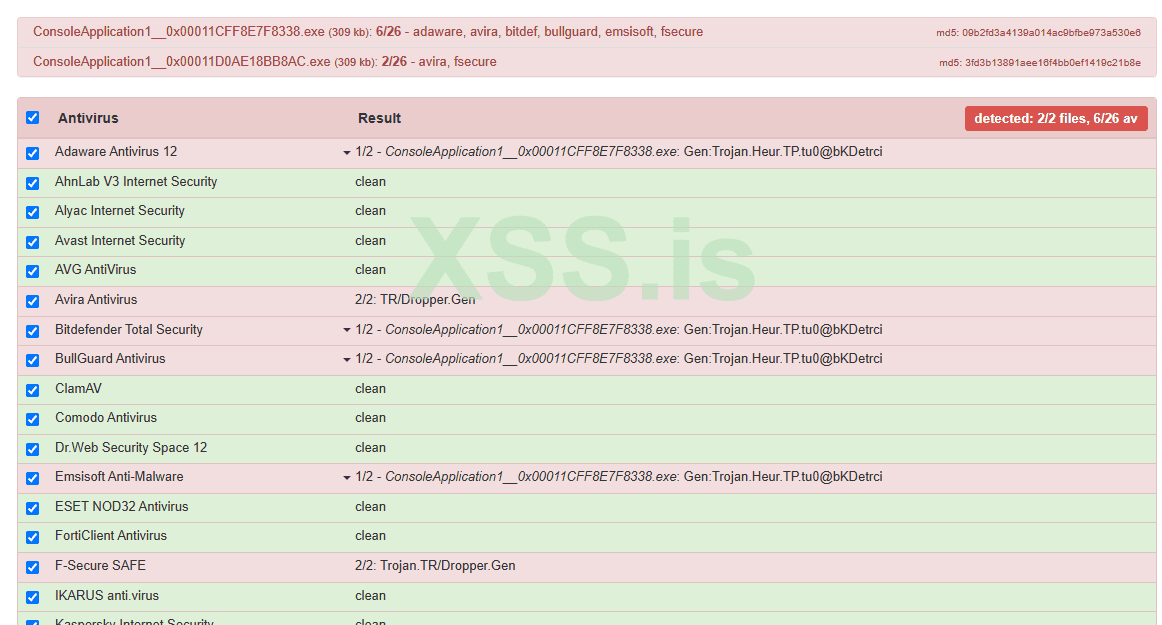Click BullGuard detection result text

click(x=619, y=358)
